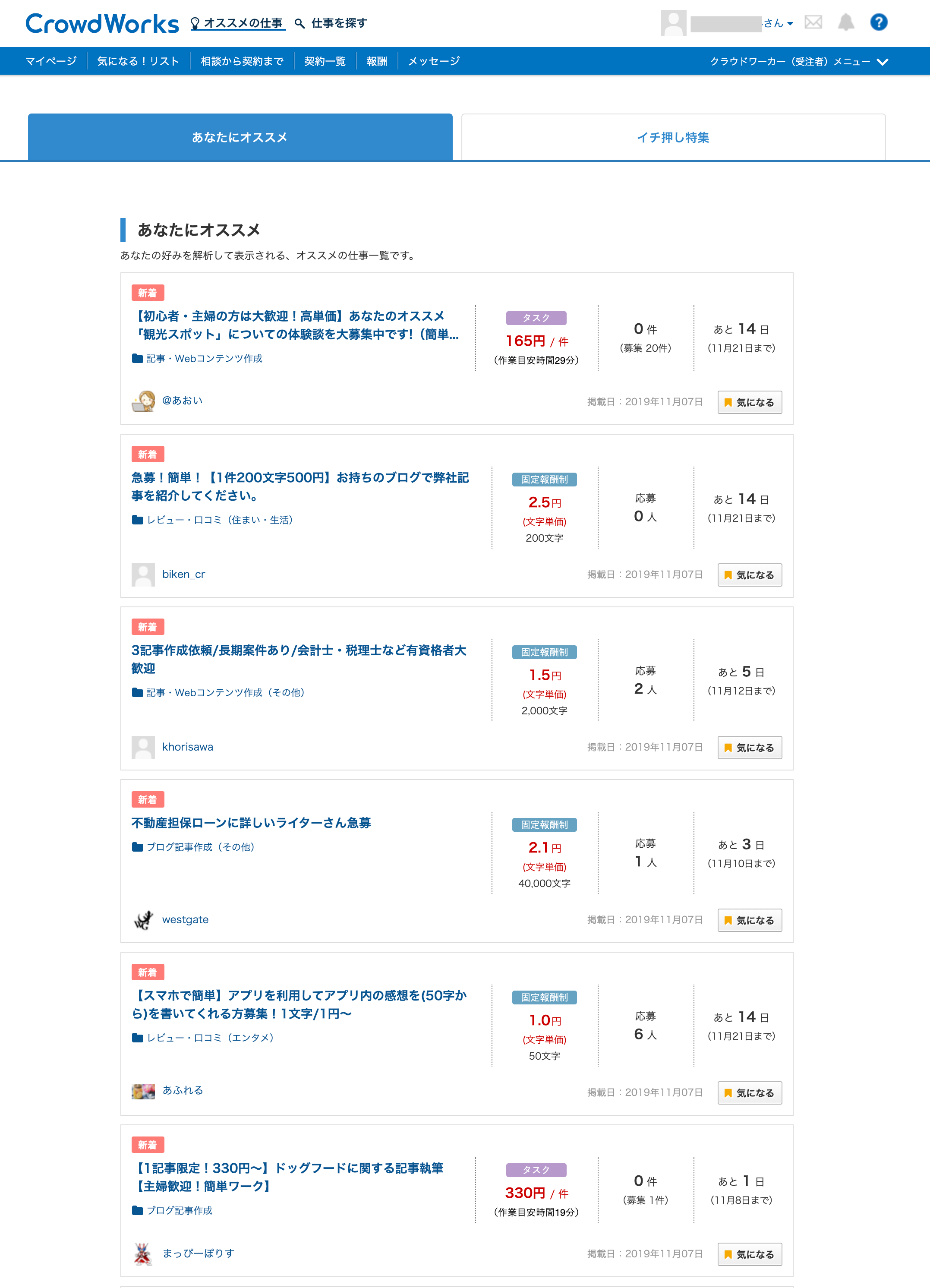930x1288 pixels.
Task: Click the @あおい profile avatar
Action: point(143,401)
